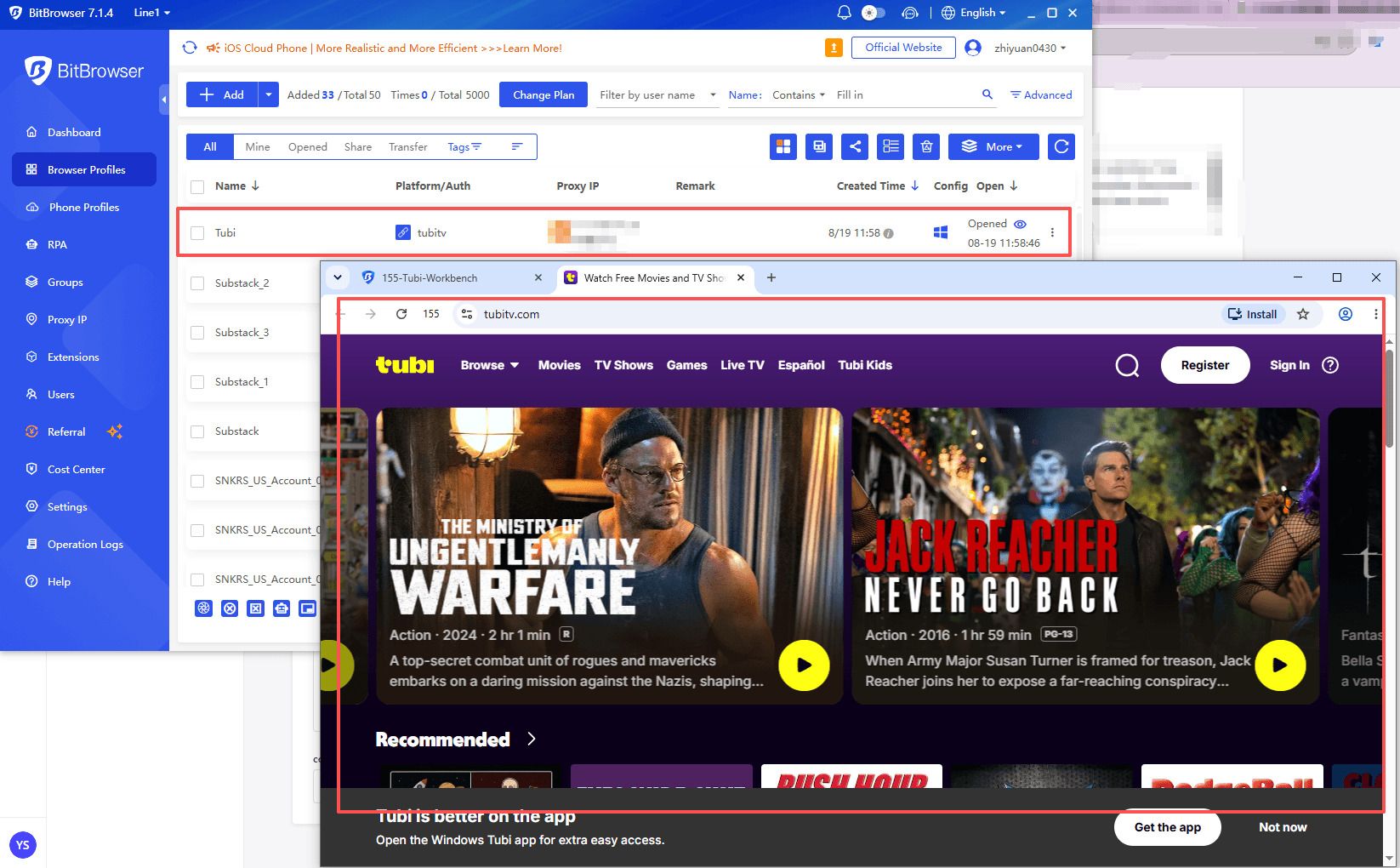Open Dashboard in the sidebar
Screen dimensions: 1400x868
point(74,132)
